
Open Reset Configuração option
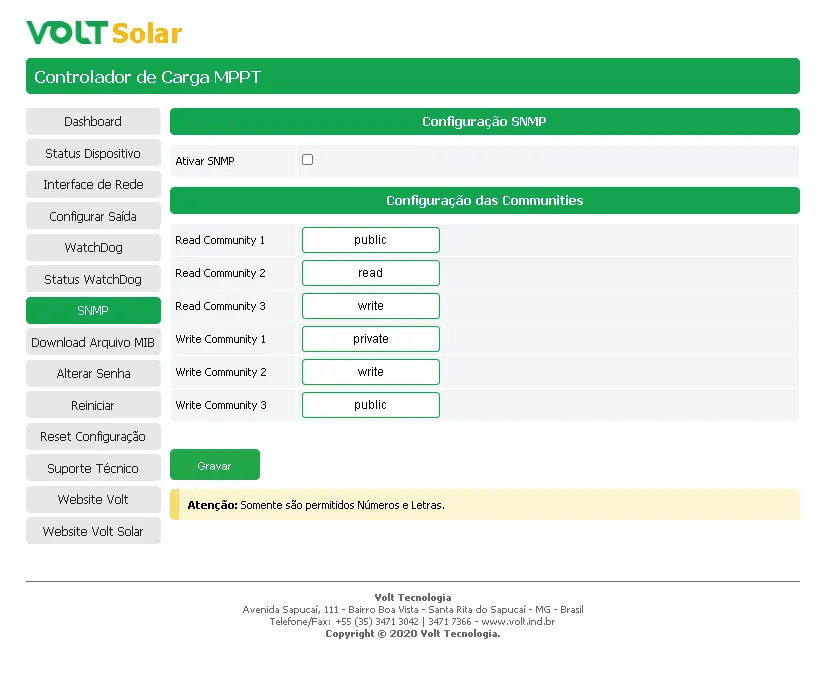(93, 437)
